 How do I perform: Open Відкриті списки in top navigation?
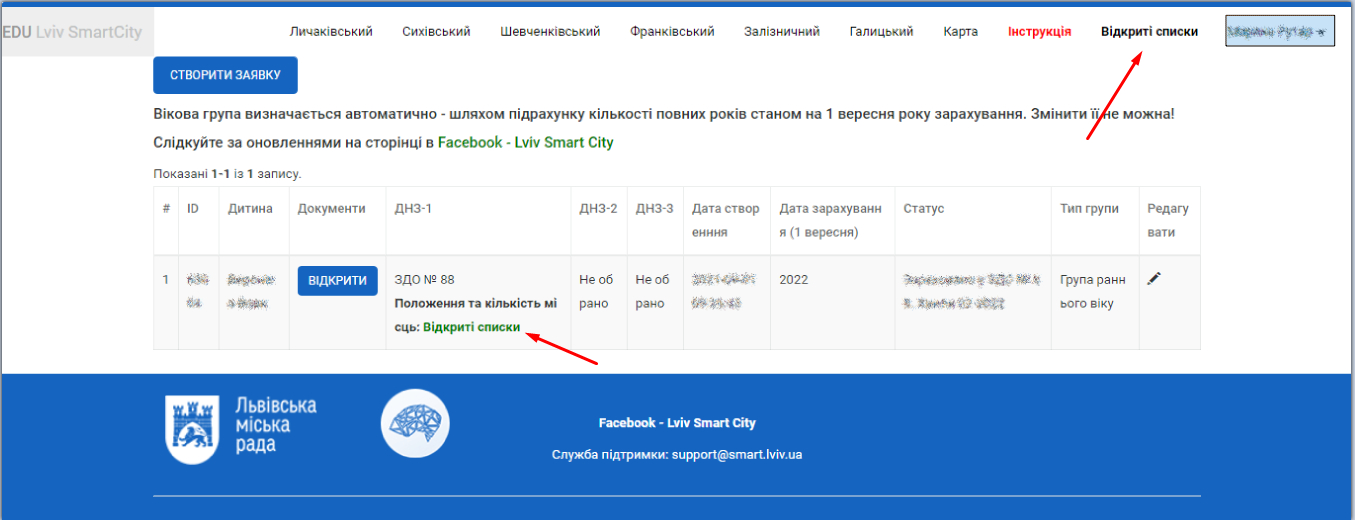(x=1149, y=32)
